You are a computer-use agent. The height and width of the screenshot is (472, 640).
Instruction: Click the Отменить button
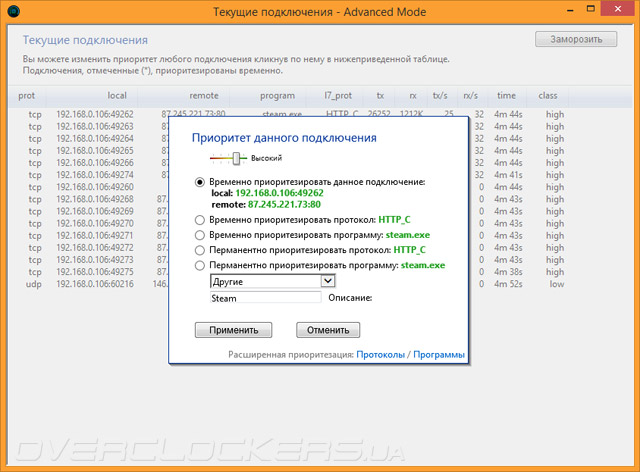tap(328, 330)
